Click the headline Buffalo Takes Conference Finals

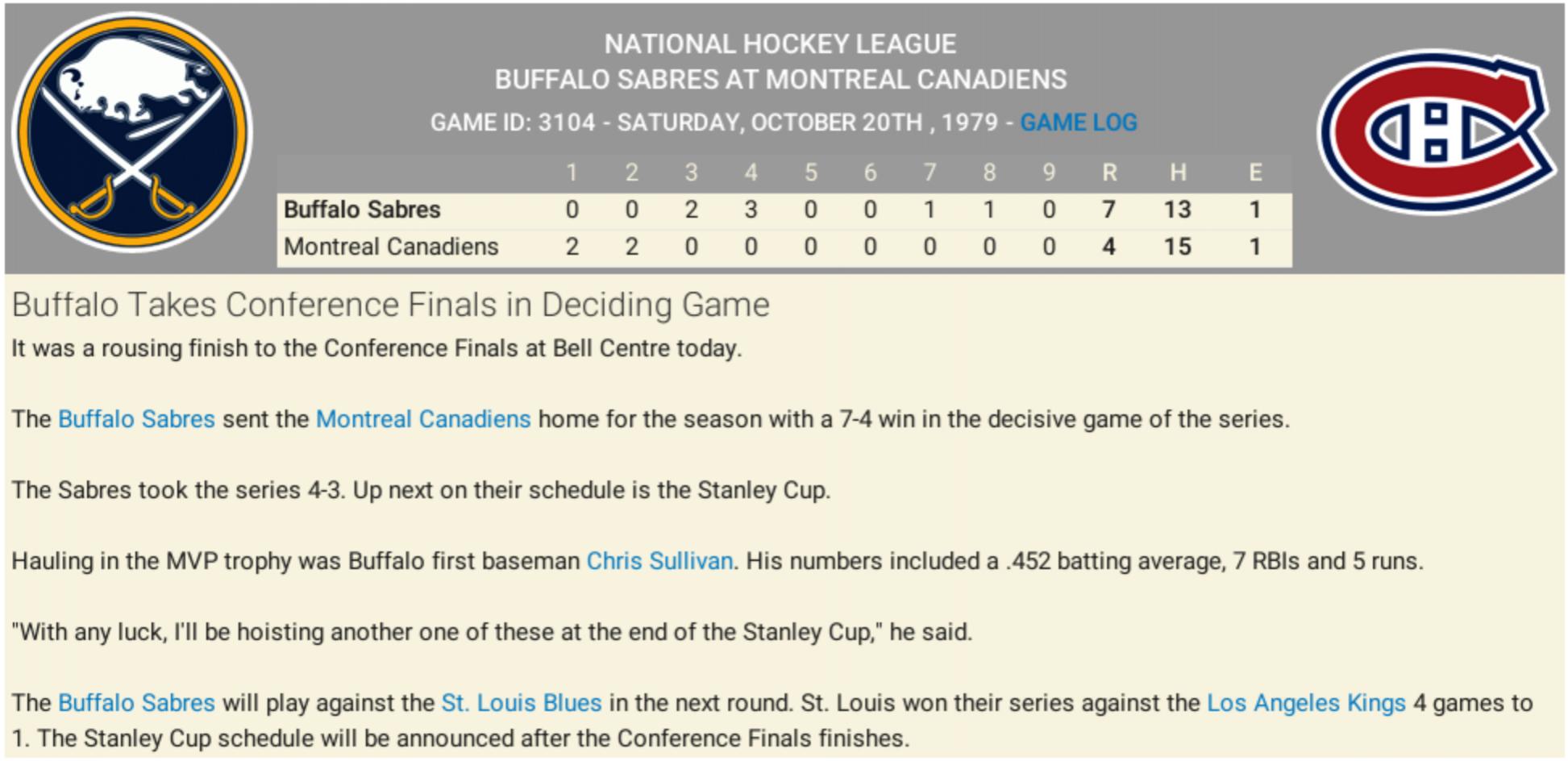390,305
